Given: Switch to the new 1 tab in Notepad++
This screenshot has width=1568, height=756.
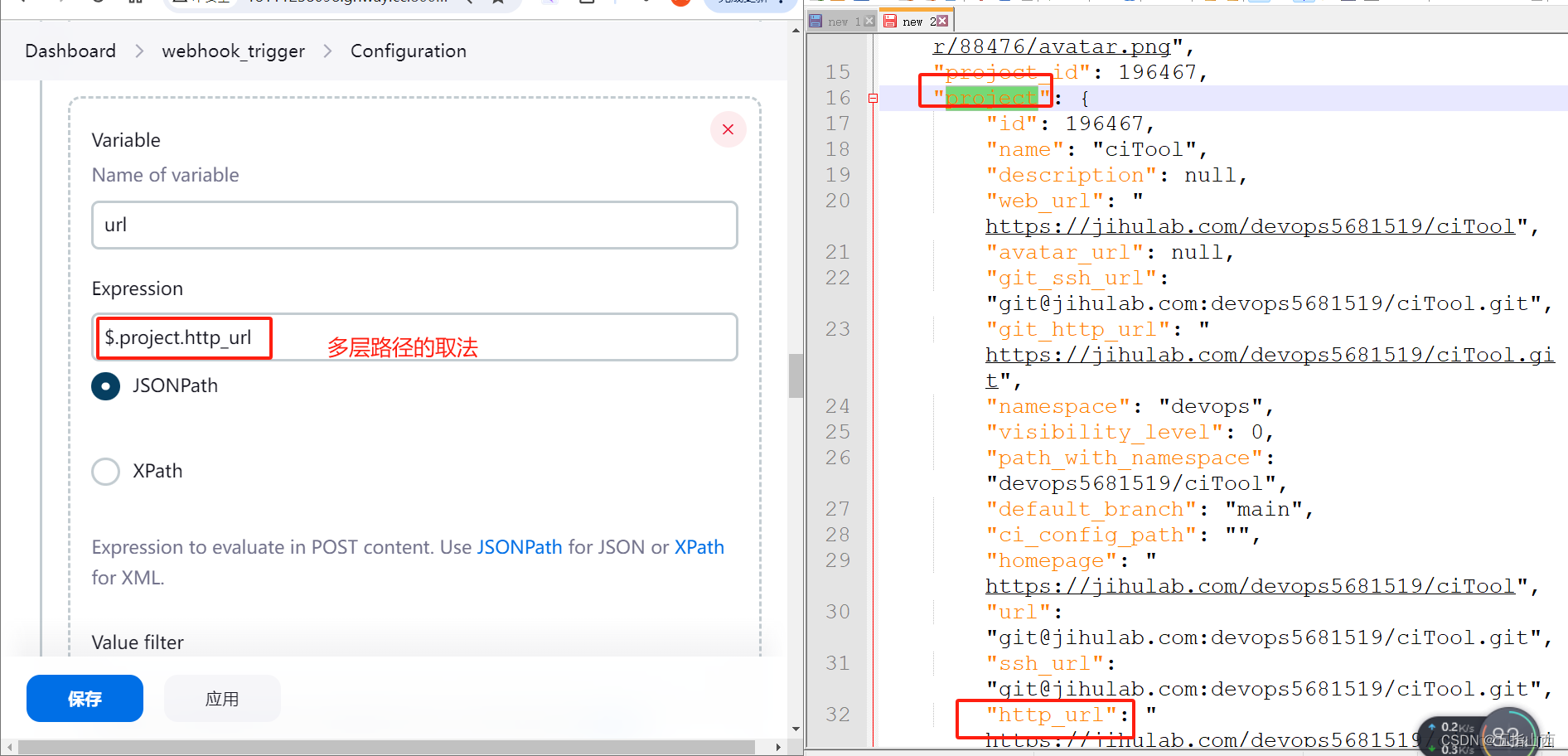Looking at the screenshot, I should click(844, 22).
